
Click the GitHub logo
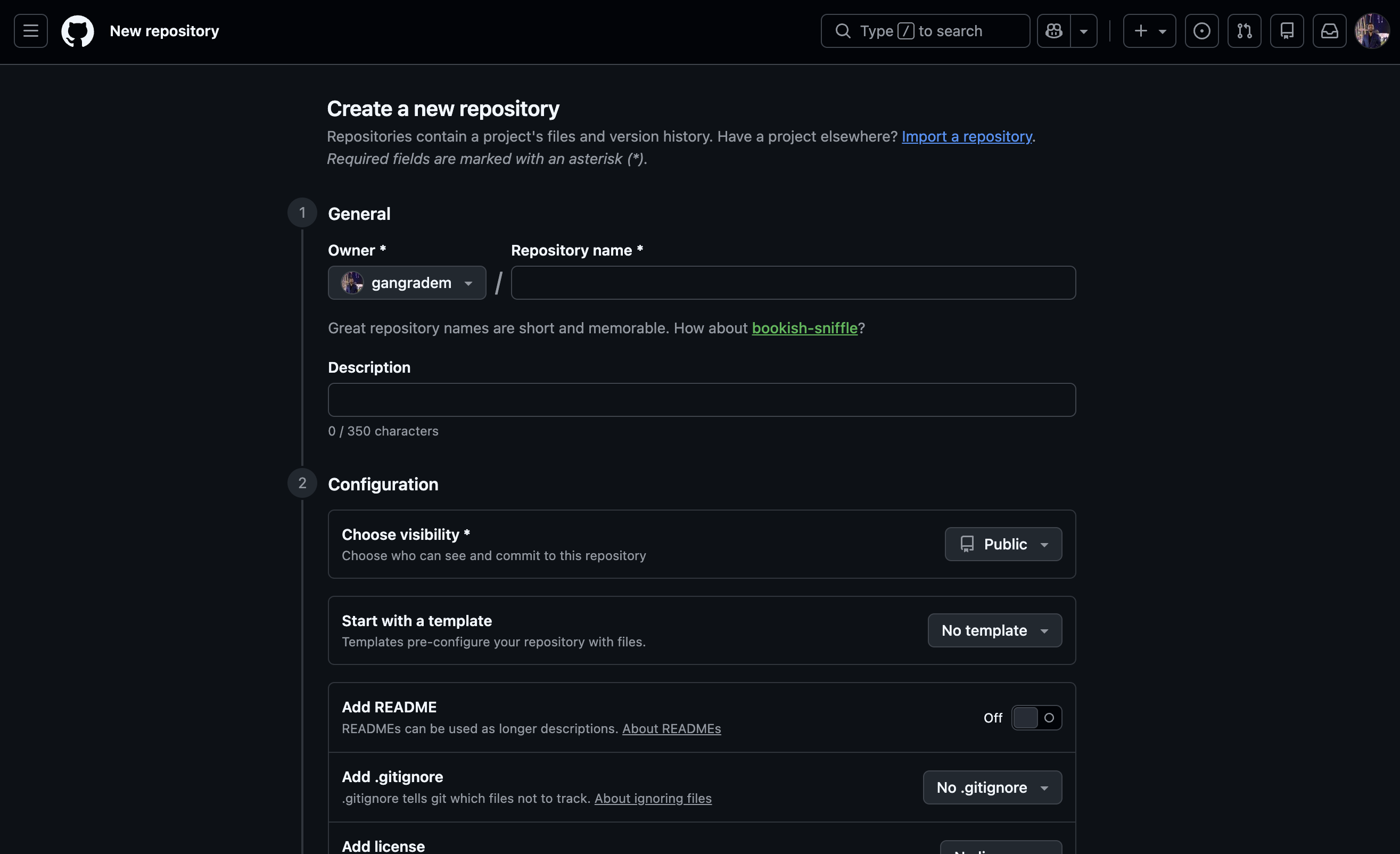point(77,31)
